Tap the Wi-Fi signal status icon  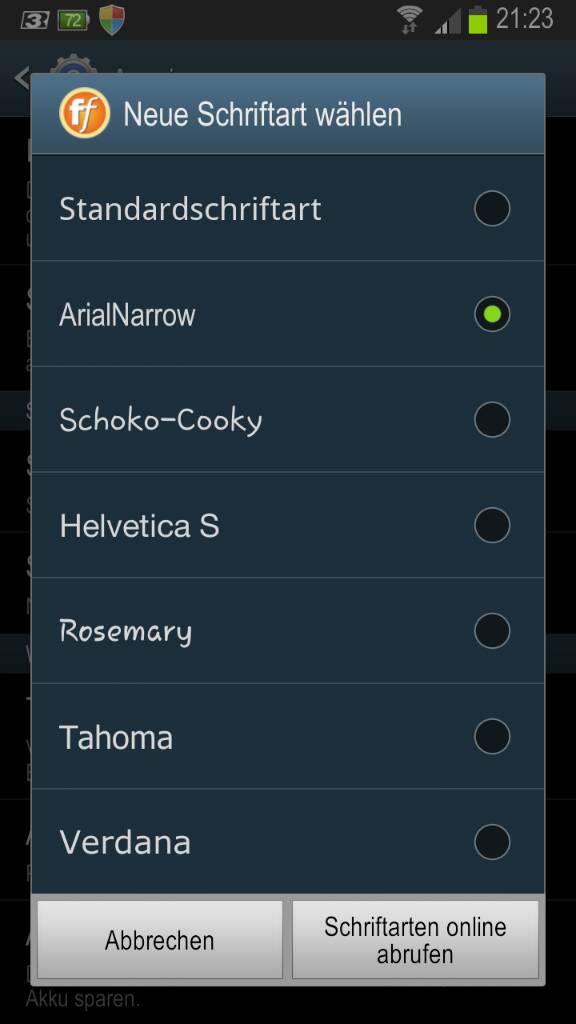pos(410,20)
